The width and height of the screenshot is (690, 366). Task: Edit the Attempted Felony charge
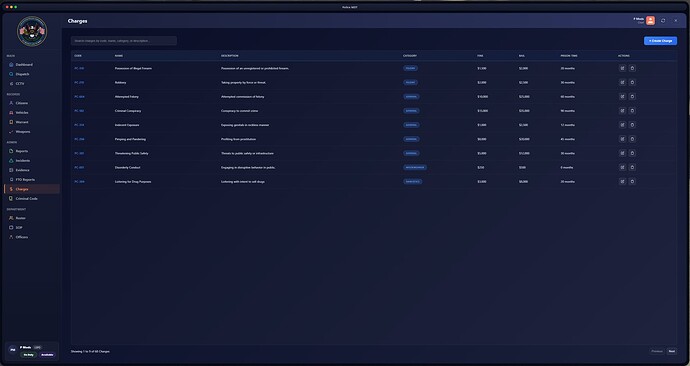pyautogui.click(x=622, y=96)
